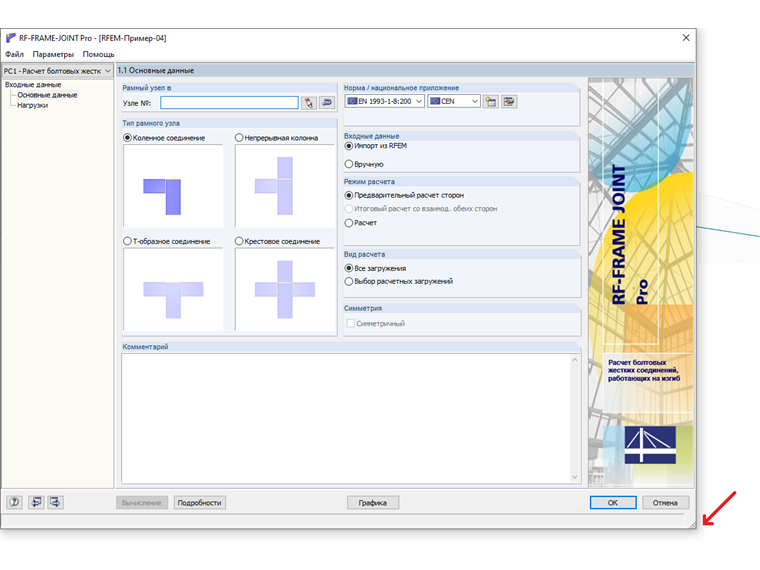Click the Графика button
Screen dimensions: 760x570
click(x=373, y=503)
